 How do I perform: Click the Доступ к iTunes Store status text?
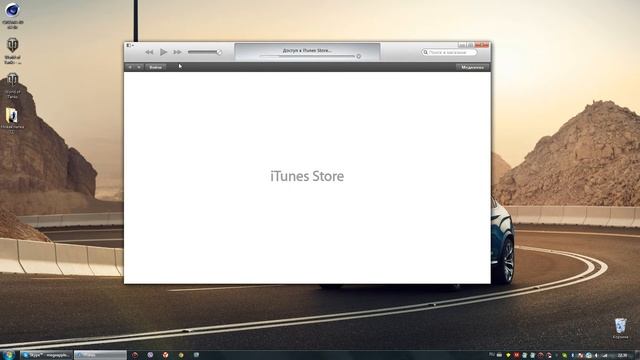[307, 50]
